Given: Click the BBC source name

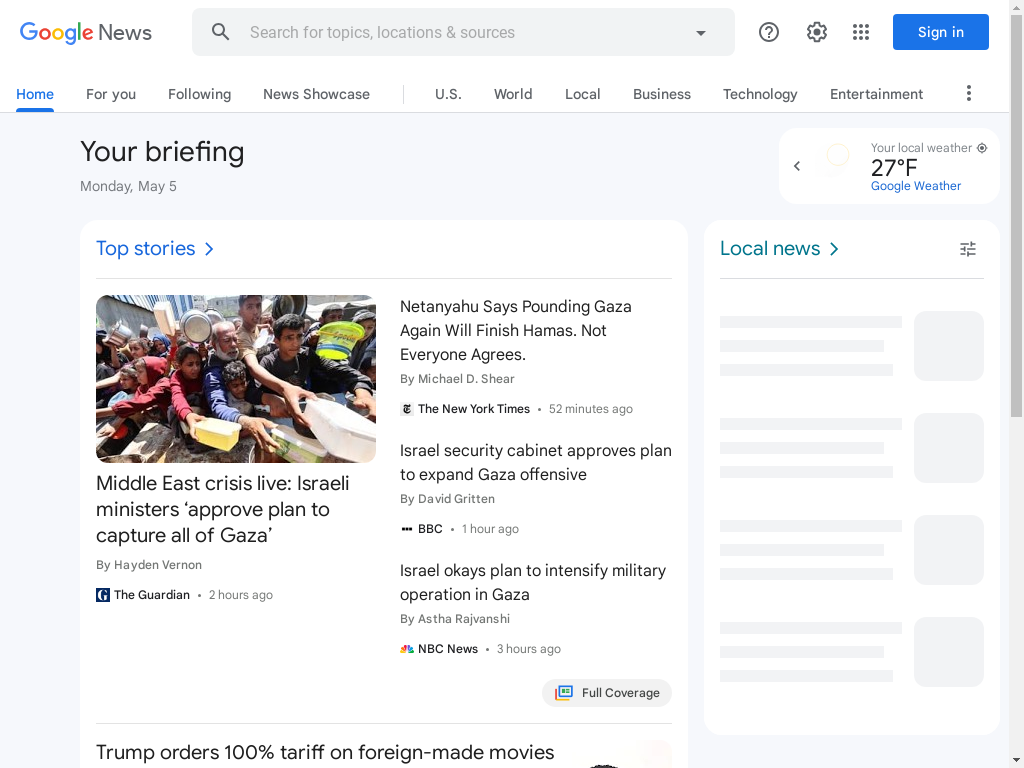Looking at the screenshot, I should (430, 529).
